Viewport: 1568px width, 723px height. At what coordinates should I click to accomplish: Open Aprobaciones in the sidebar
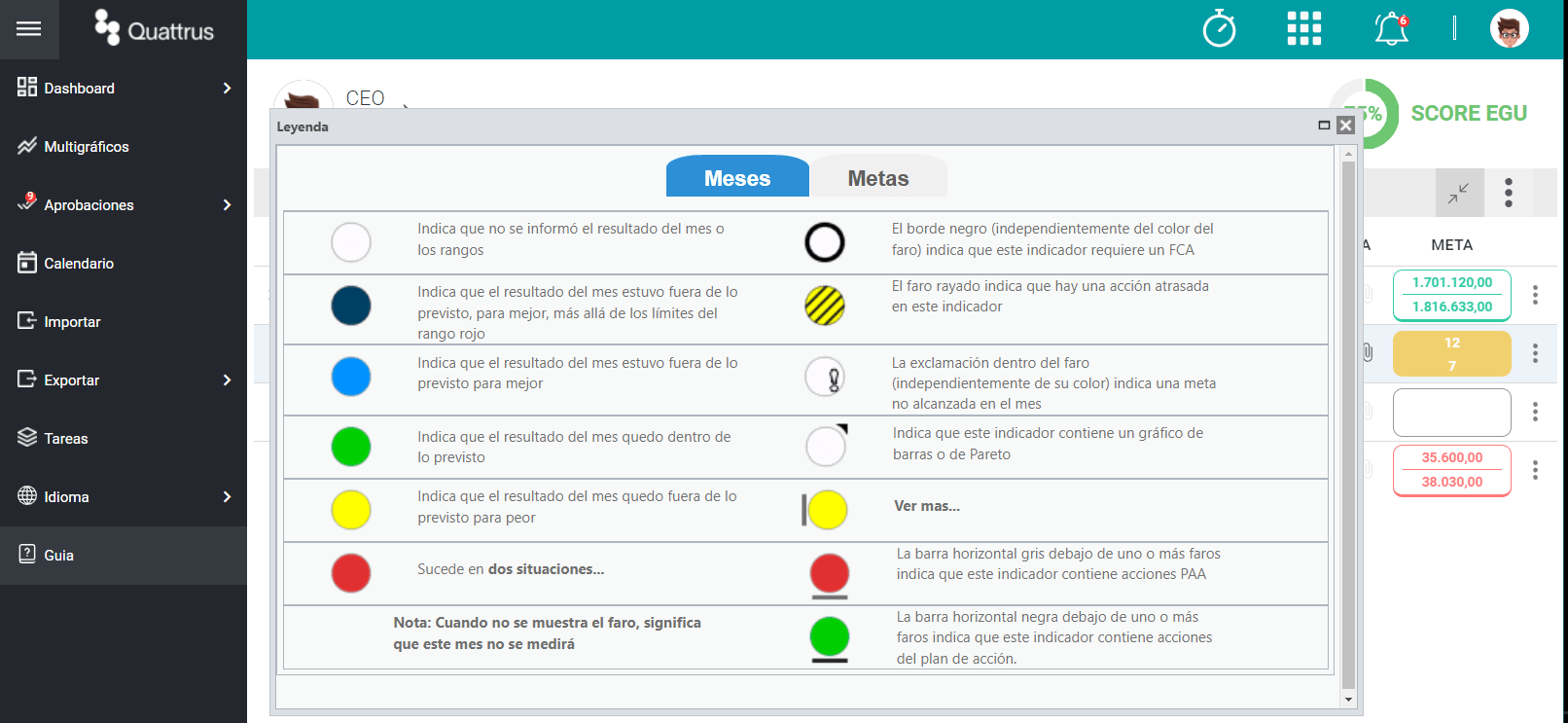coord(124,205)
